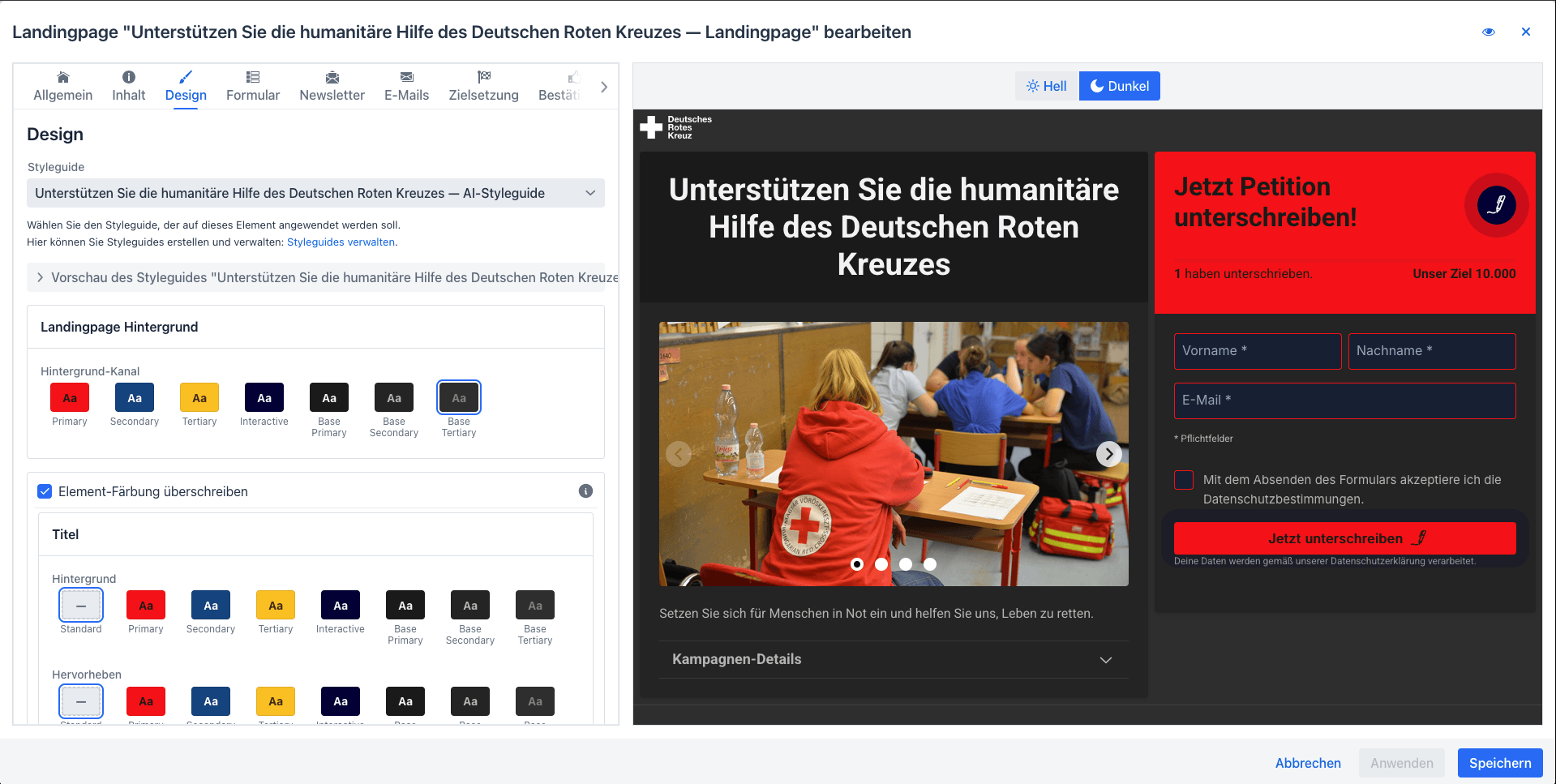Image resolution: width=1556 pixels, height=784 pixels.
Task: Select Interactive swatch for Titel Hintergrund
Action: point(341,606)
